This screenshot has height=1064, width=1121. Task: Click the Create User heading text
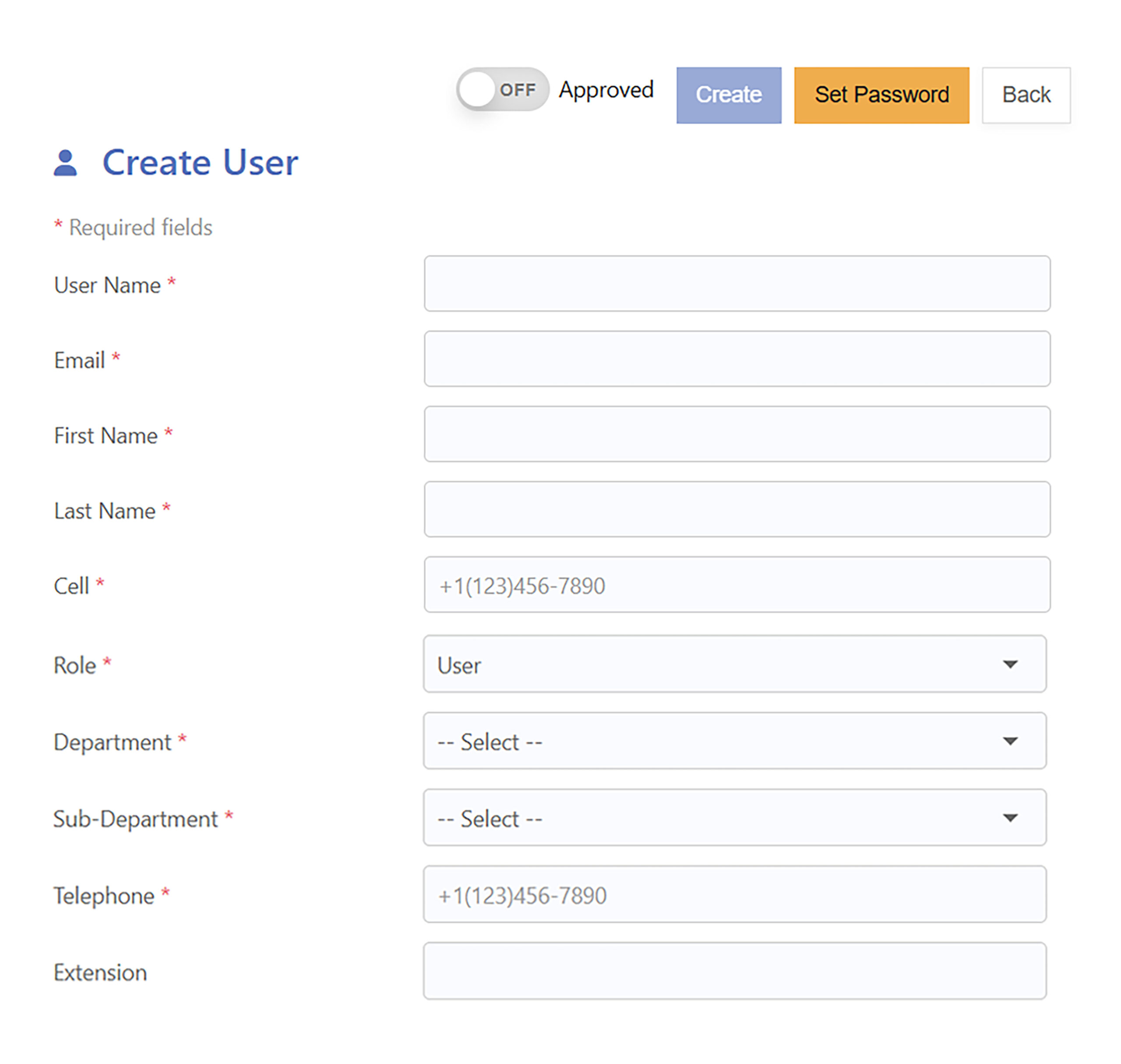[200, 163]
